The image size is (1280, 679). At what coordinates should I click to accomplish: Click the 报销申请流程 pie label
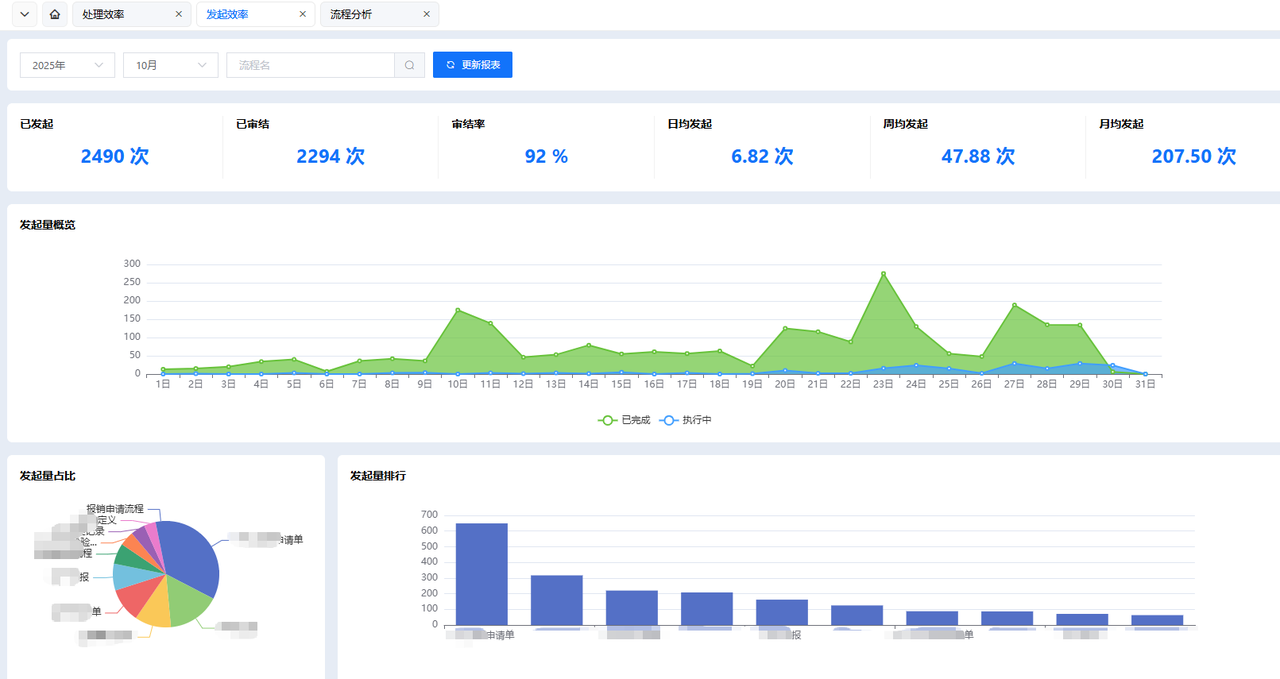[115, 509]
